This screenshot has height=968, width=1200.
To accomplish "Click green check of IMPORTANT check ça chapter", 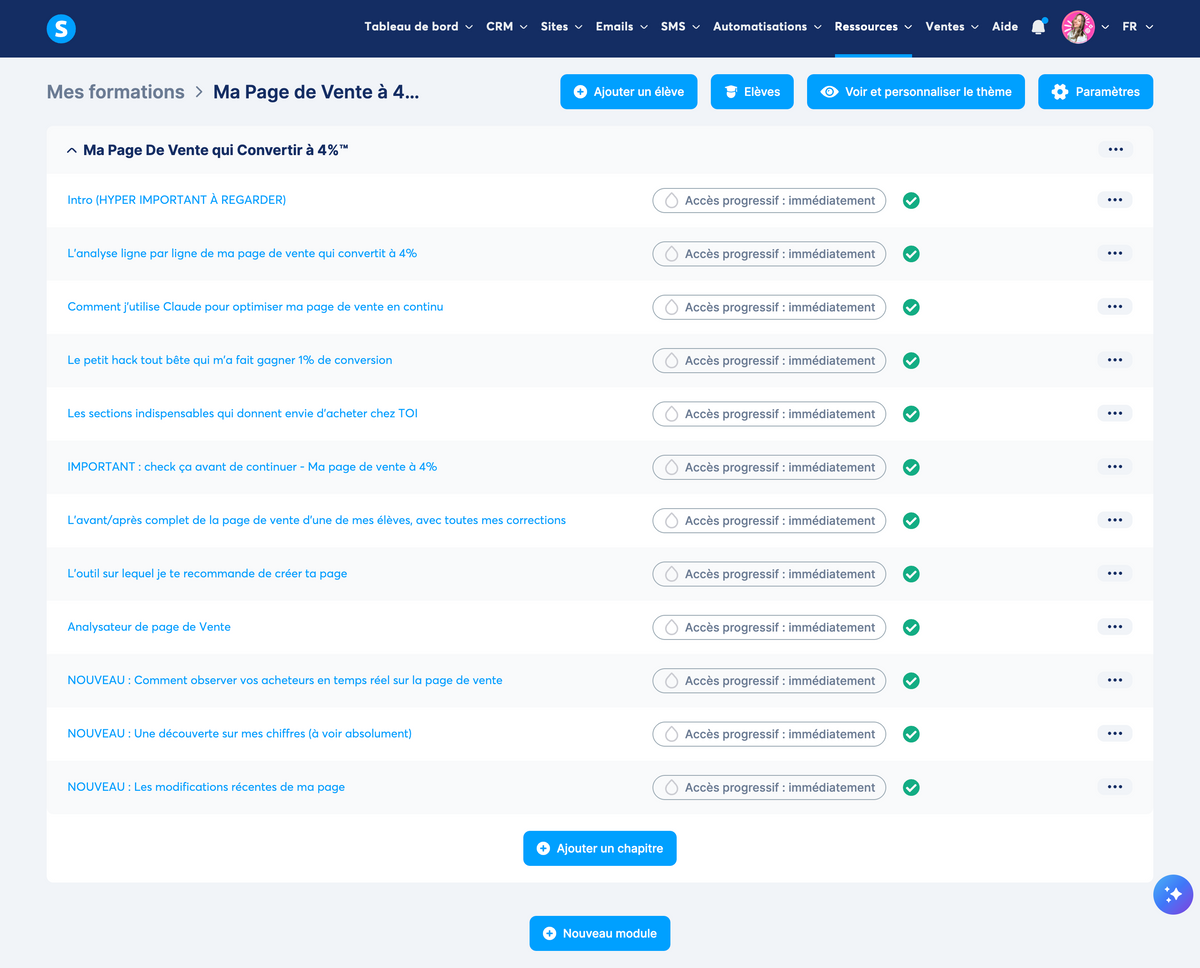I will pos(911,467).
